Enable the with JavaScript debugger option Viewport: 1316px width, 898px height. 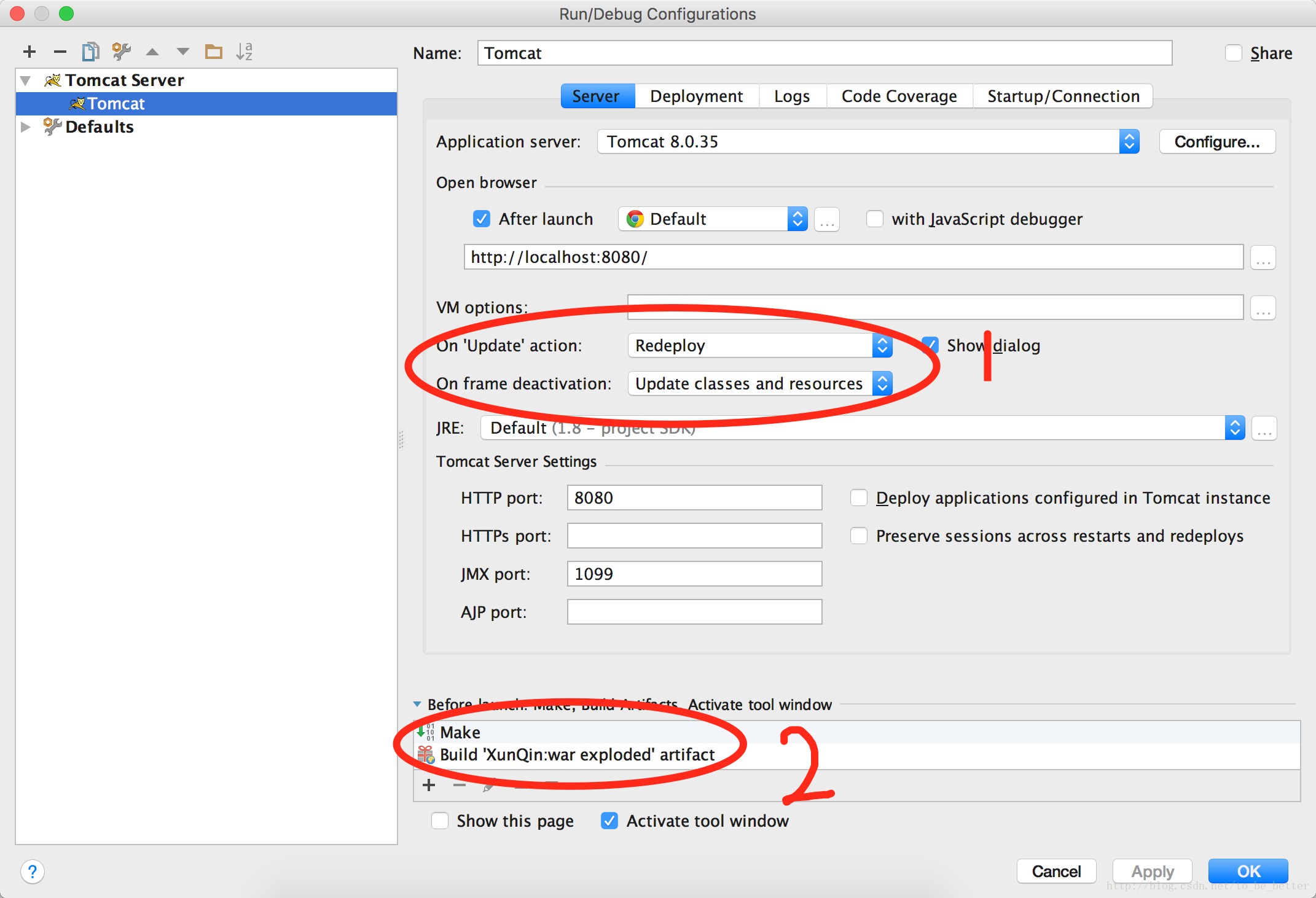(x=875, y=219)
